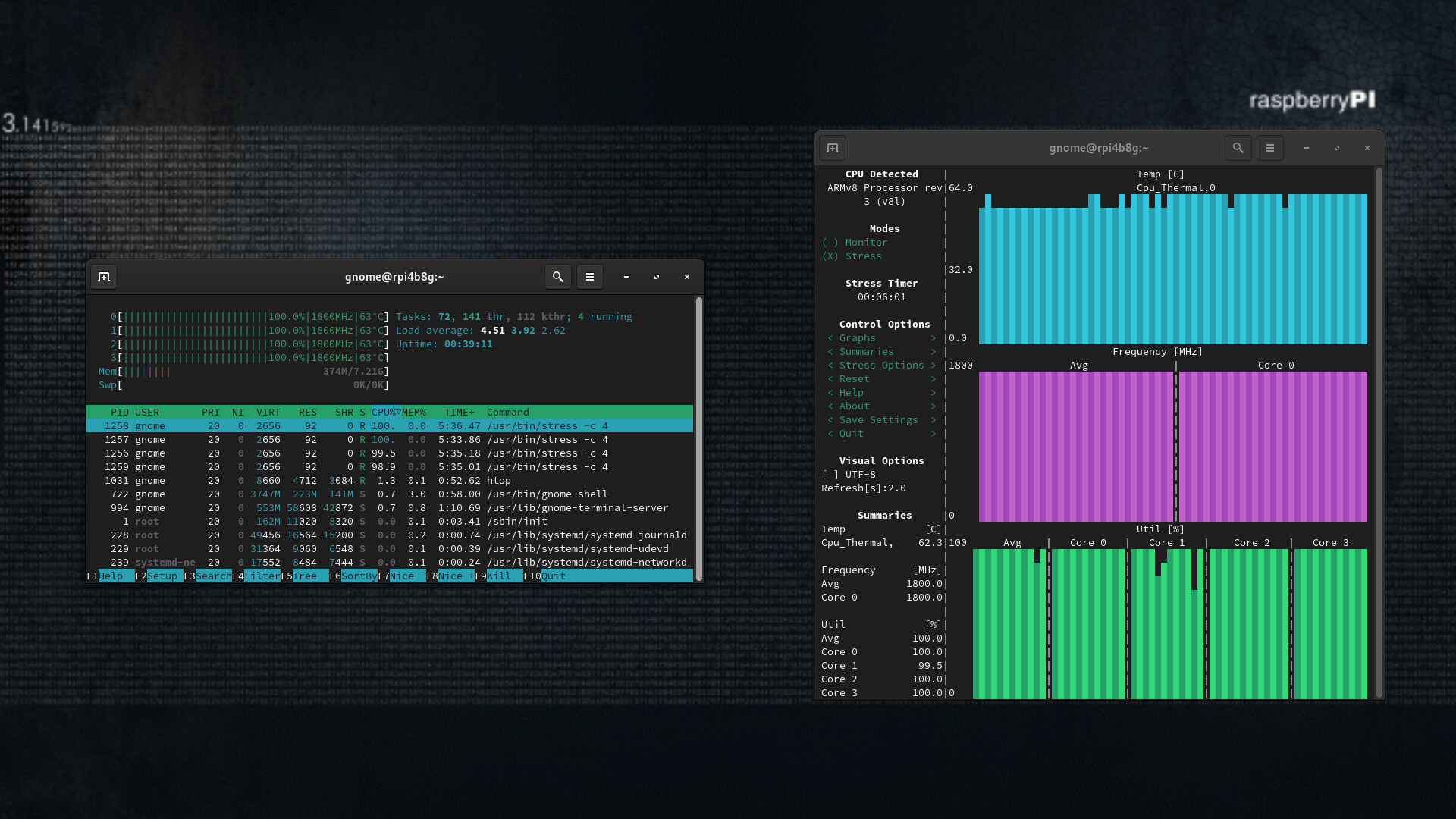Screen dimensions: 1456x819
Task: Click Save Settings in s-tui
Action: pos(882,420)
